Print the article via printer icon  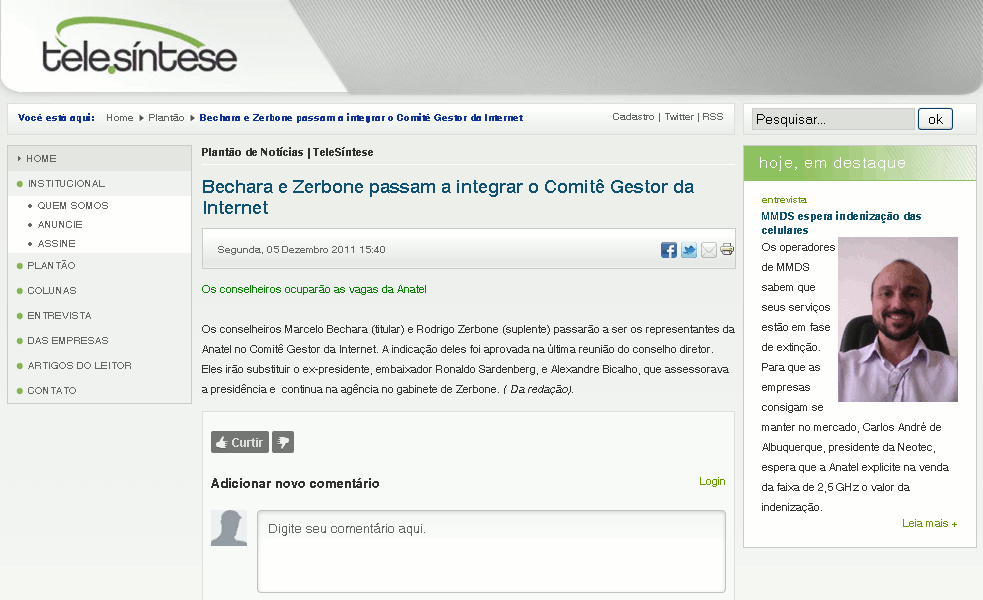(725, 250)
